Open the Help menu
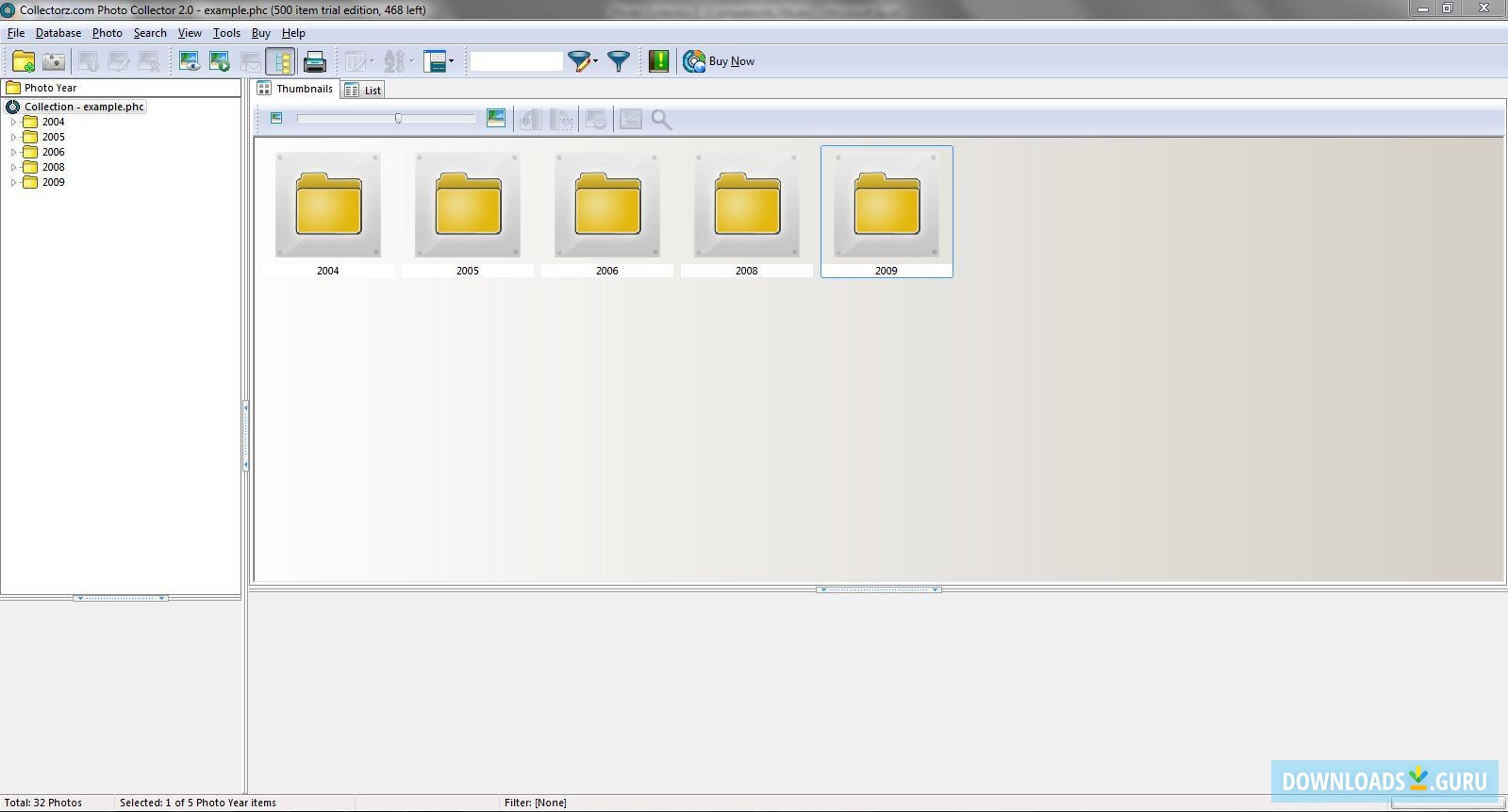This screenshot has width=1508, height=812. [293, 33]
